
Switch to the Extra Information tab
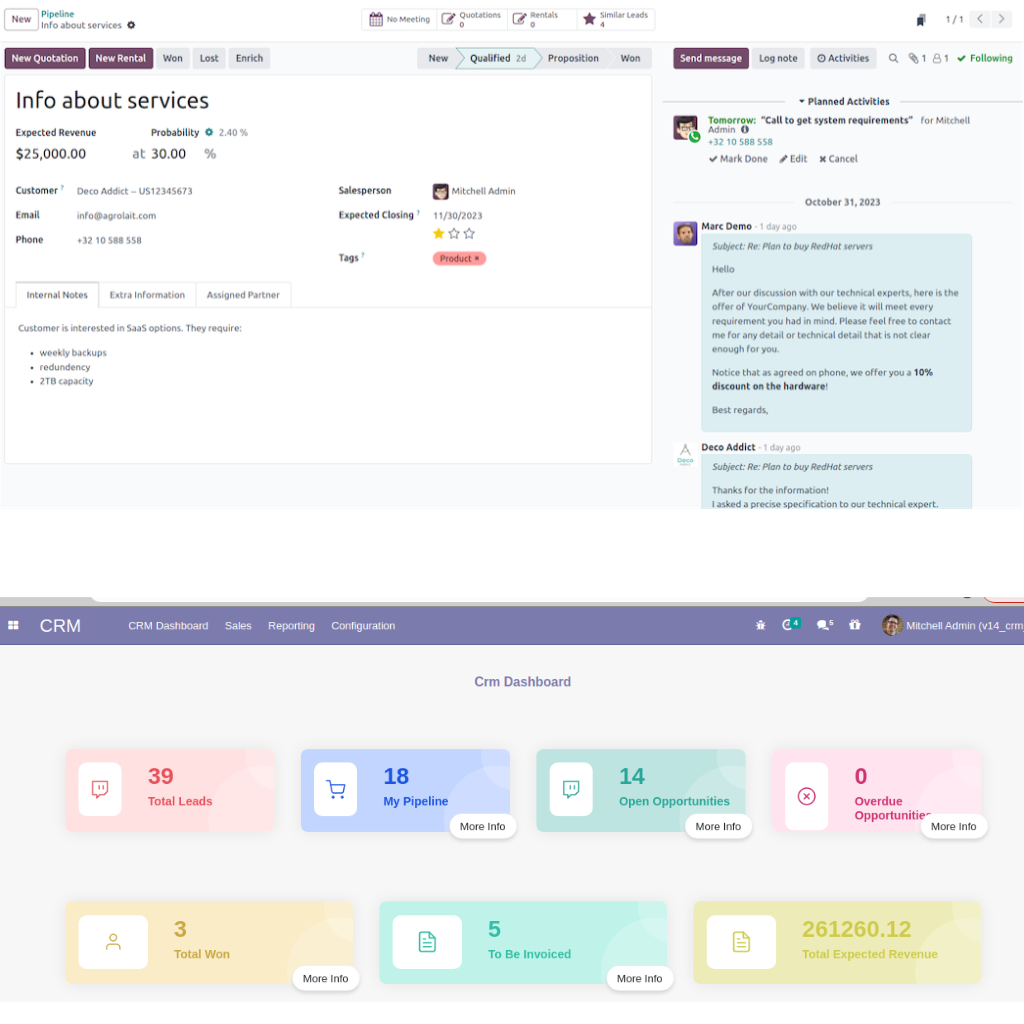click(147, 295)
